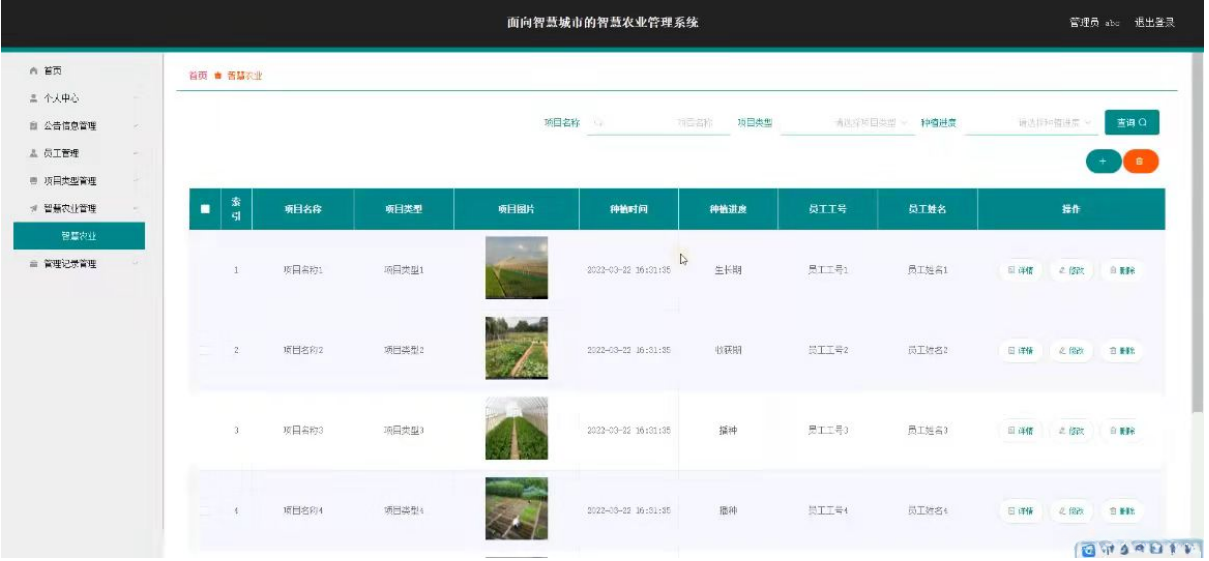
Task: Click the 种植进度 column header
Action: coord(727,210)
